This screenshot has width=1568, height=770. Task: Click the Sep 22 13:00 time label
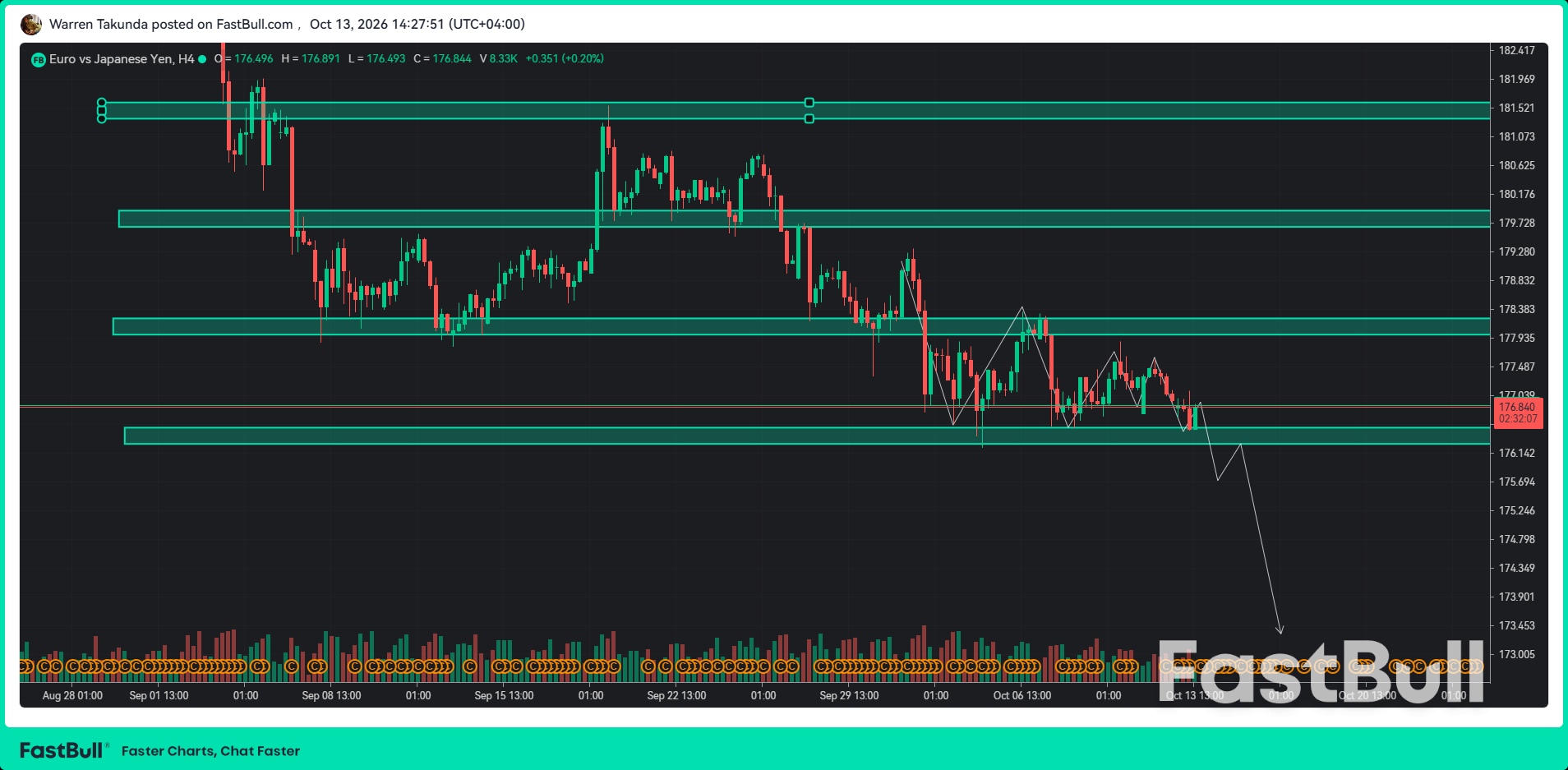(x=676, y=696)
